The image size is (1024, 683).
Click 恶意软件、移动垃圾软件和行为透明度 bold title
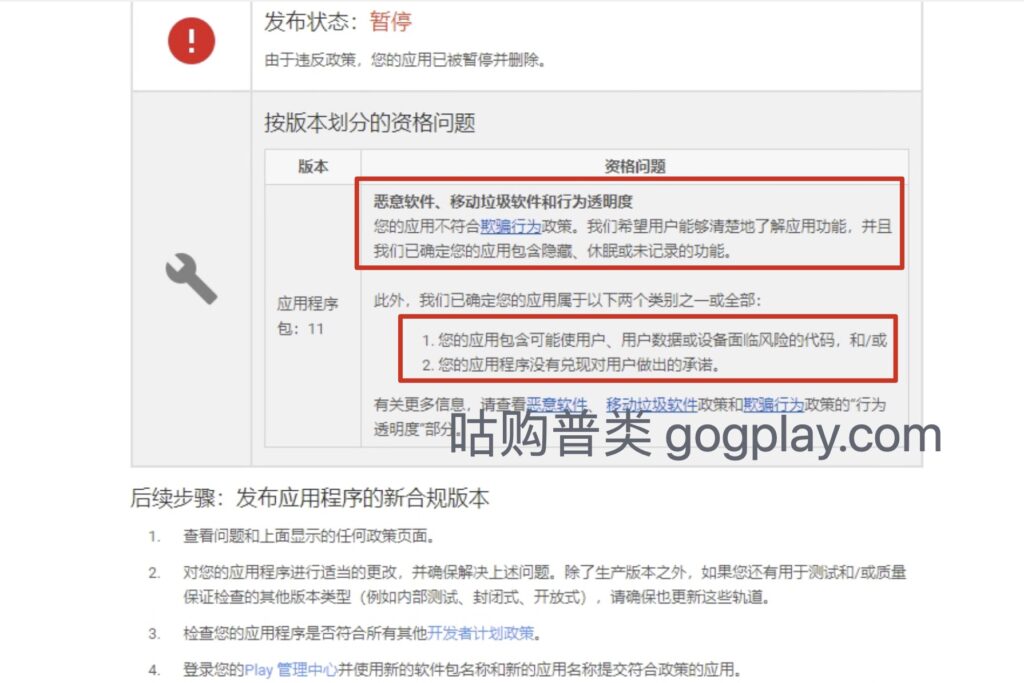coord(503,202)
